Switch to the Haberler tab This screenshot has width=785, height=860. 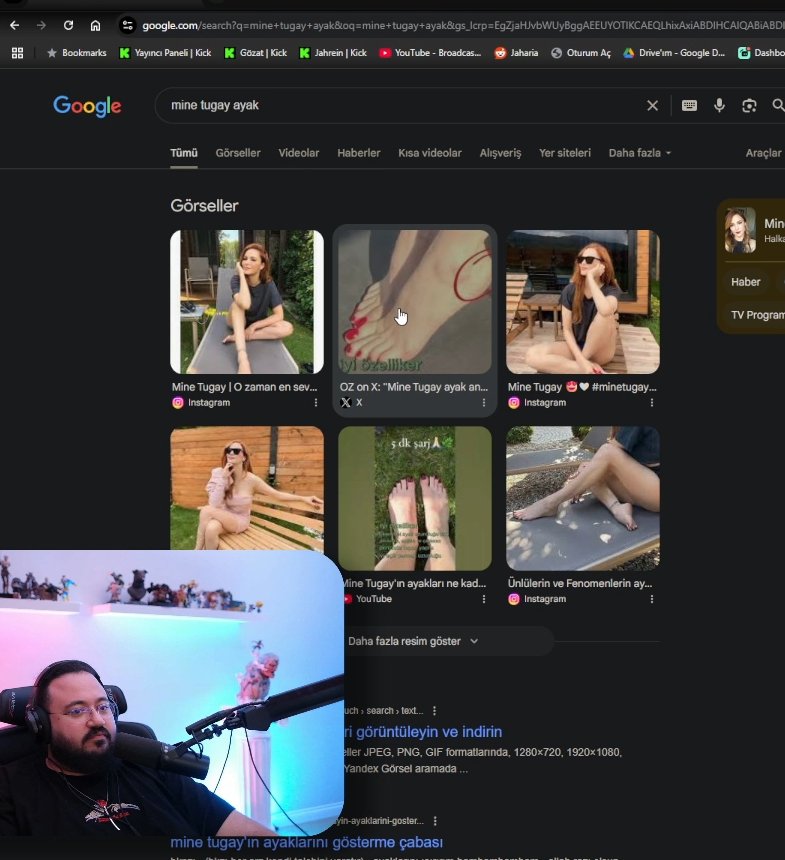click(359, 153)
